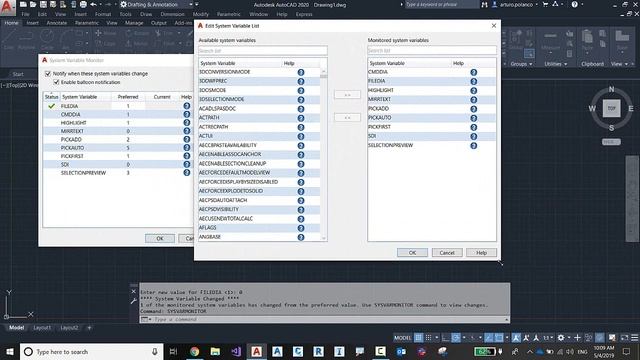640x360 pixels.
Task: Click the Workspace Switching gear in status bar
Action: point(561,338)
